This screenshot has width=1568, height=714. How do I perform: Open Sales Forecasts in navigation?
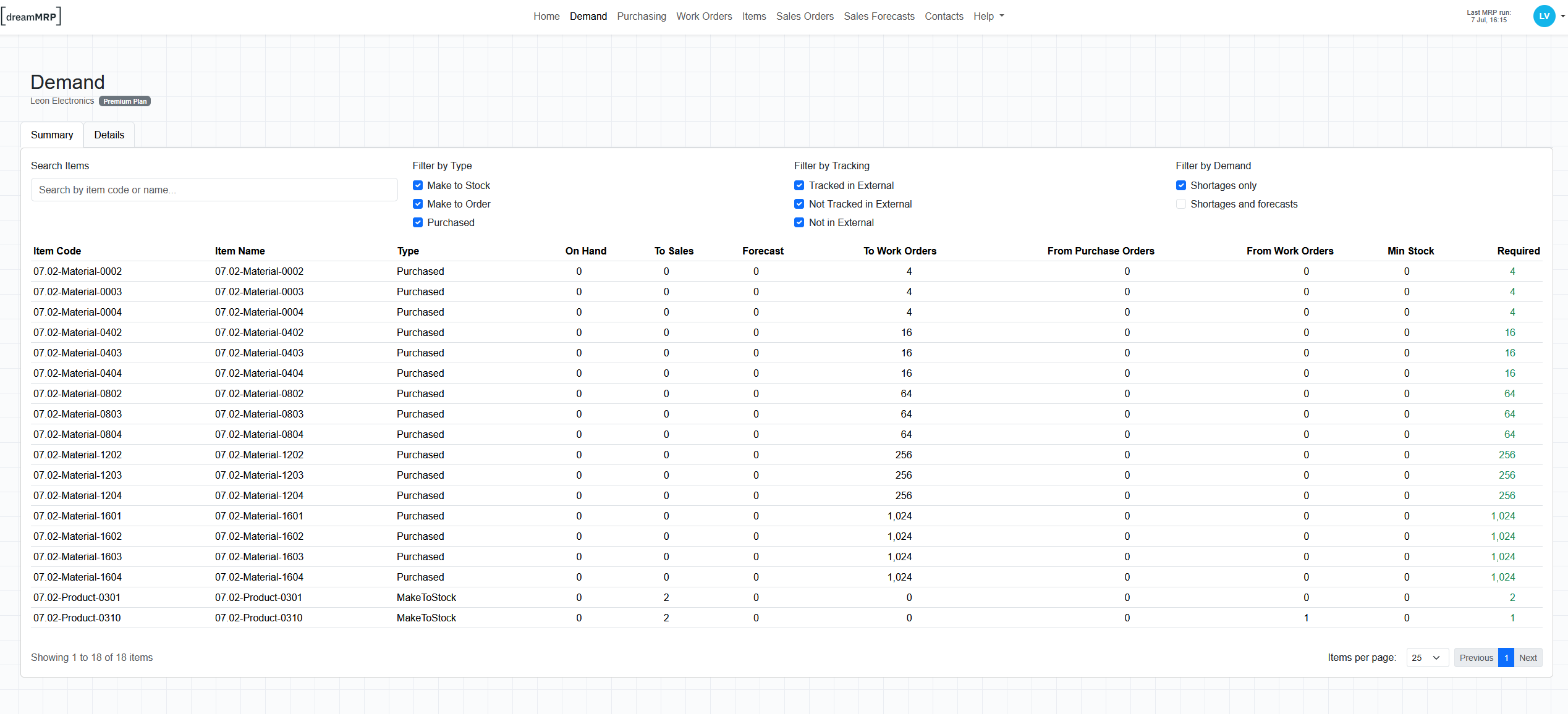click(x=879, y=17)
